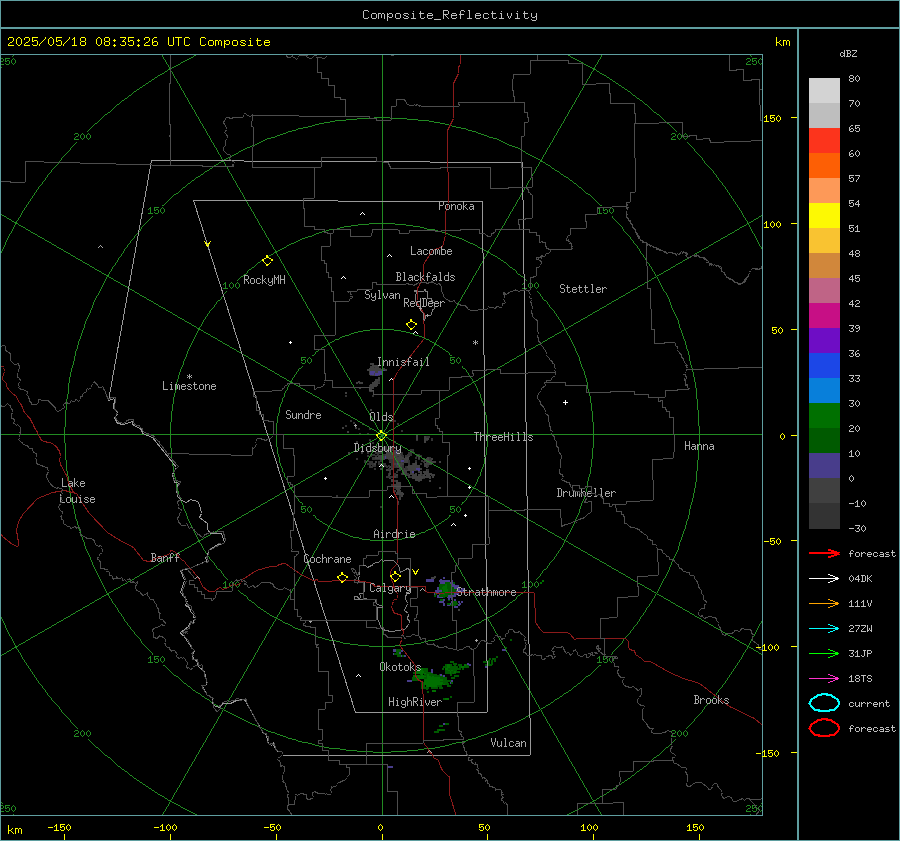
Task: Click the Didsbury city label
Action: [377, 448]
